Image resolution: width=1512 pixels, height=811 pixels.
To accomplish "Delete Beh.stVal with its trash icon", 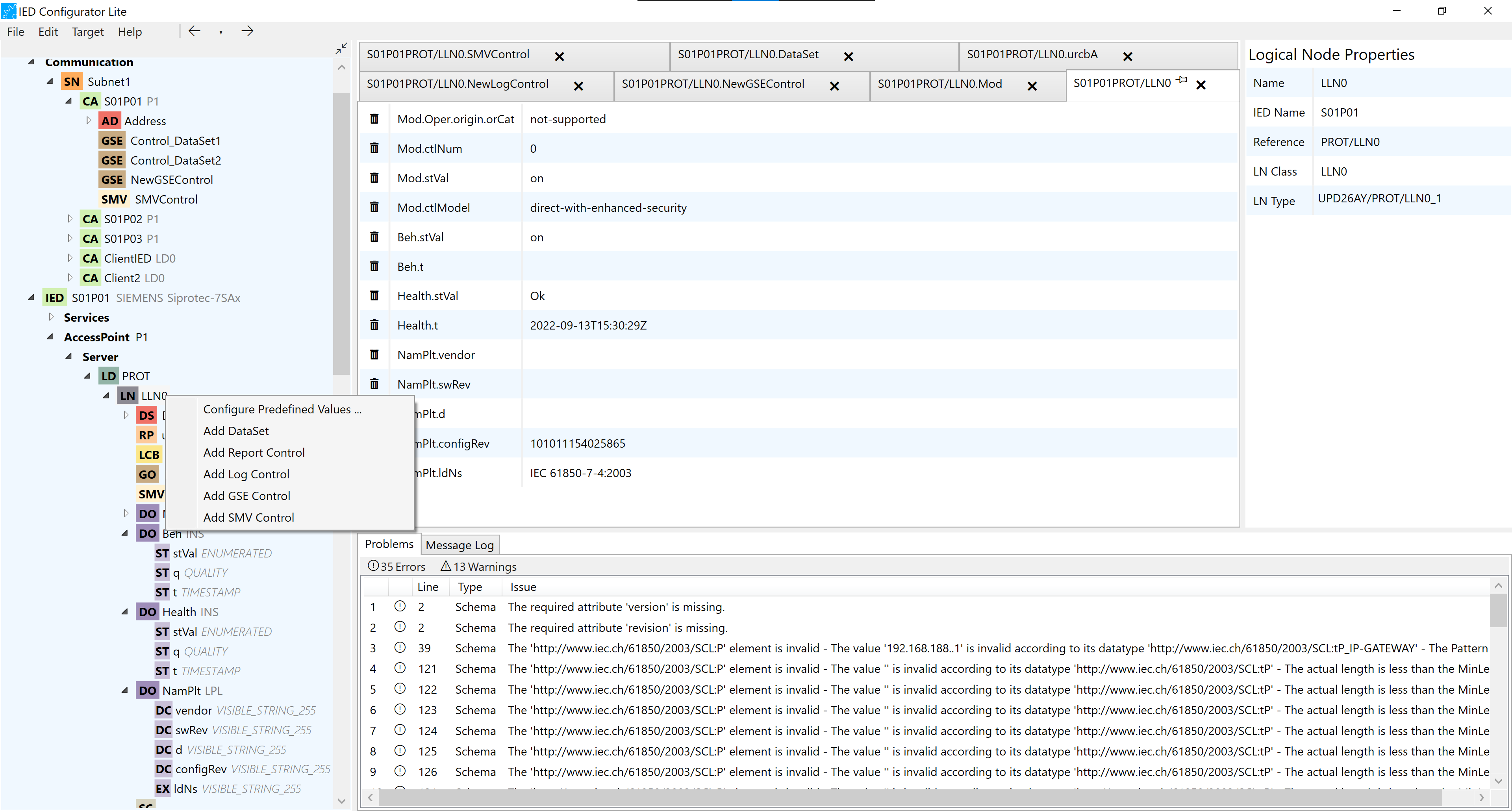I will tap(374, 237).
